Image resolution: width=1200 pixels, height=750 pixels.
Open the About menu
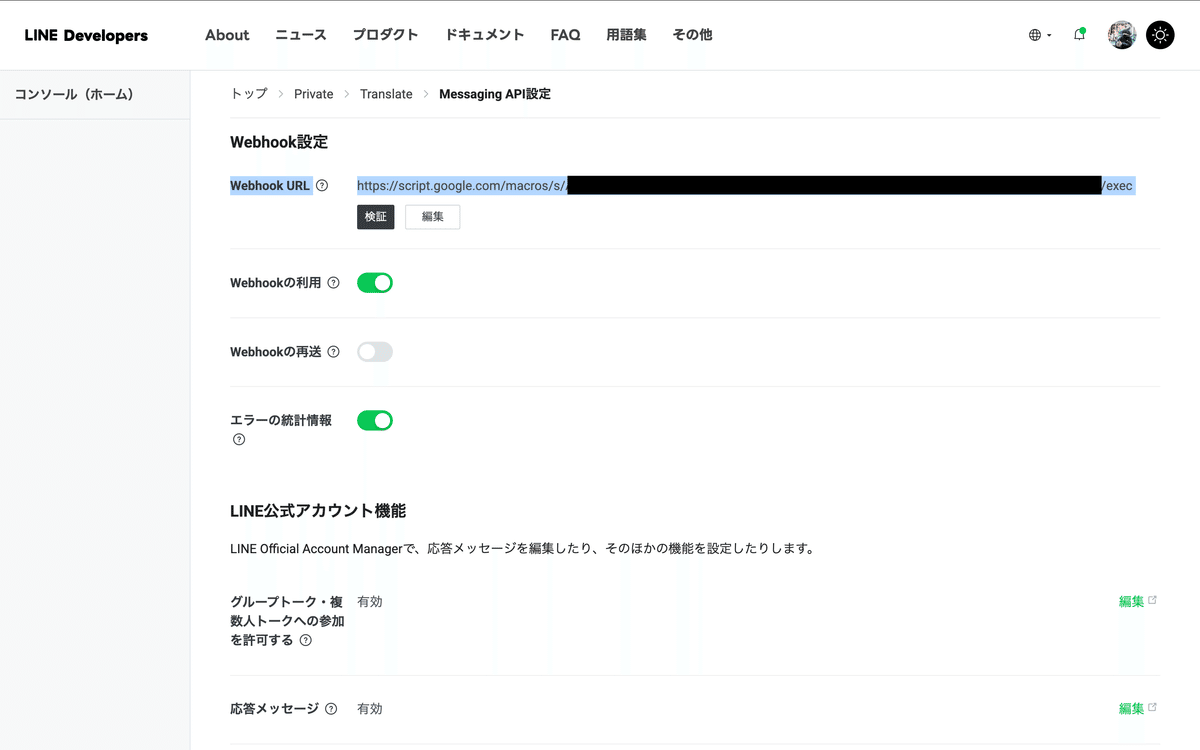227,35
